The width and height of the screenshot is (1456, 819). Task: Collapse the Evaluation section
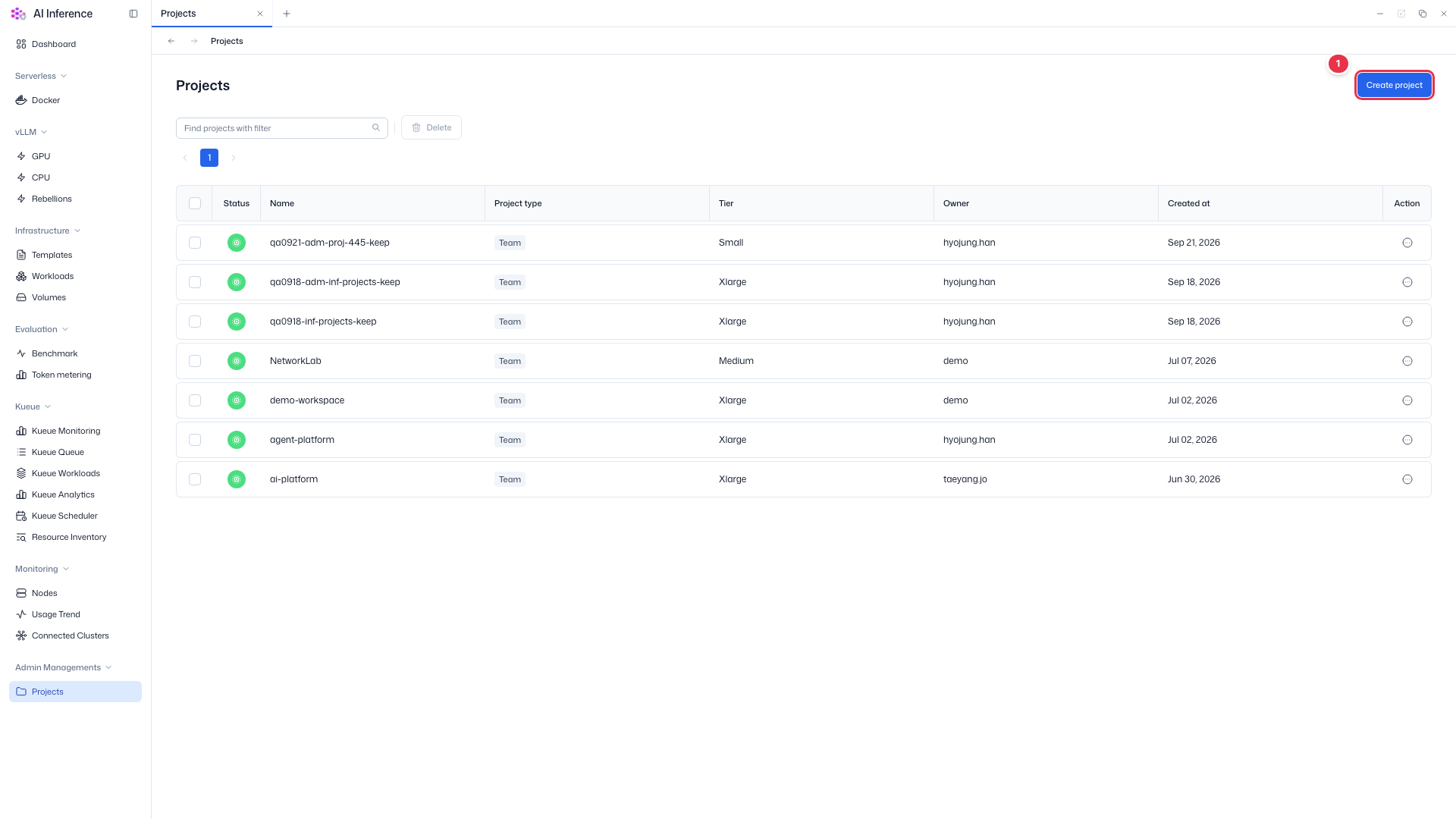click(x=42, y=329)
